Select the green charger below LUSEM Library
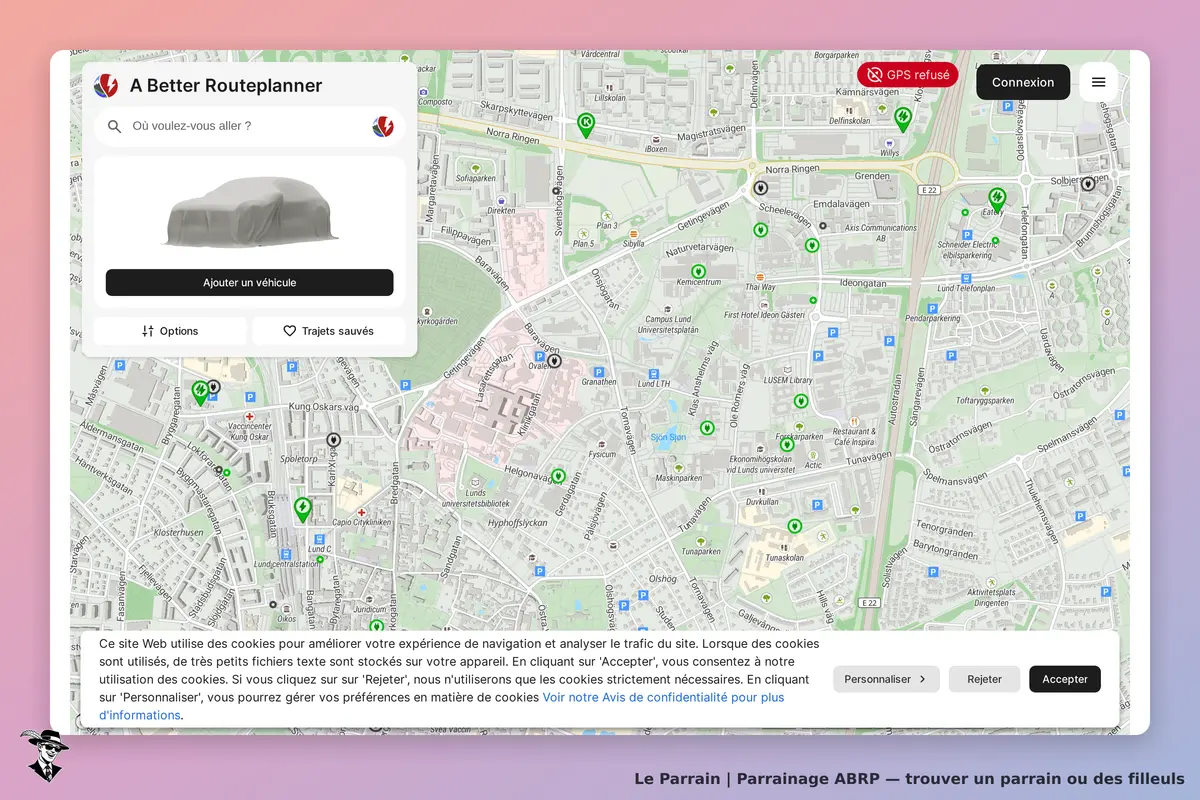This screenshot has width=1200, height=800. point(800,401)
